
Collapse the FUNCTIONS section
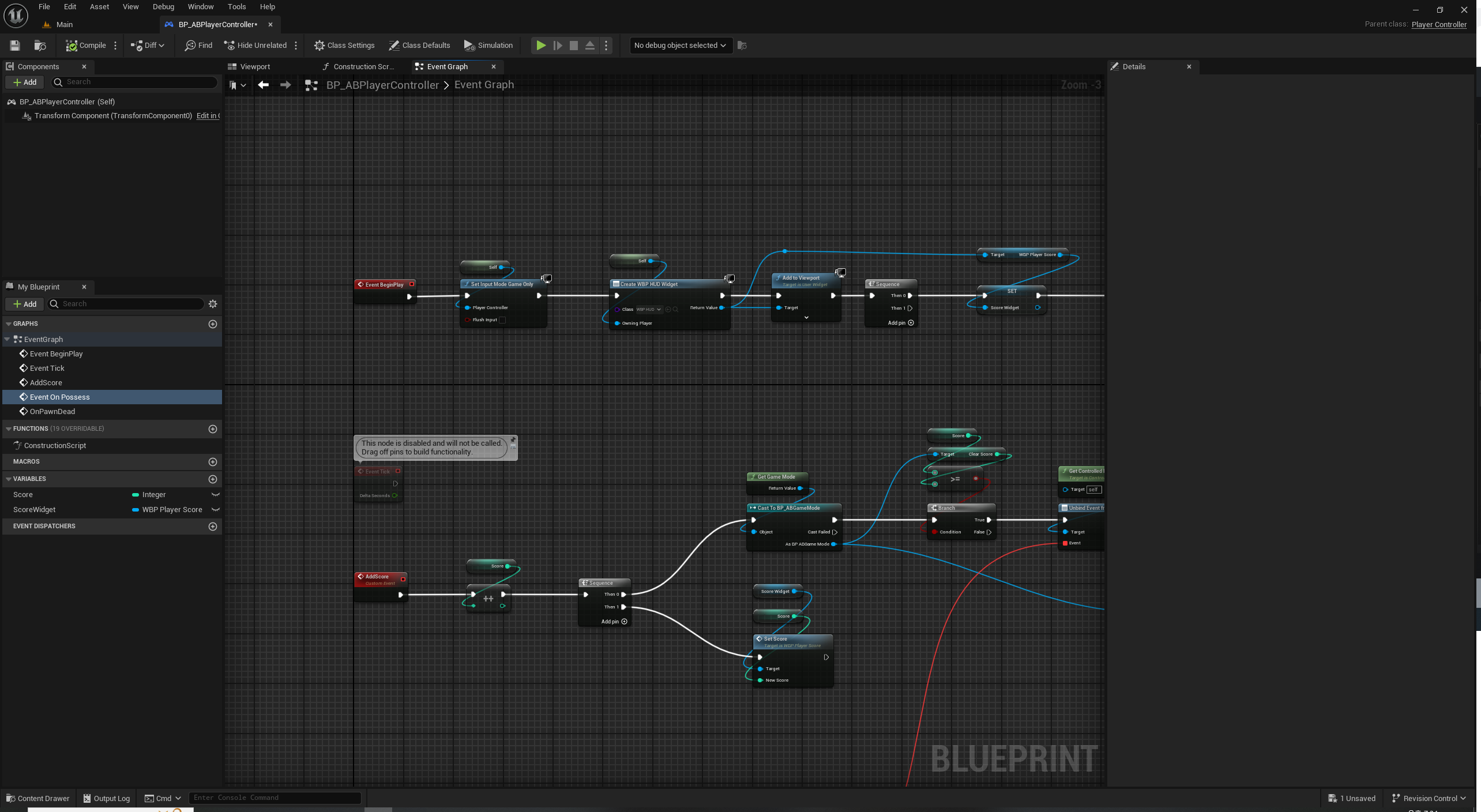(9, 429)
